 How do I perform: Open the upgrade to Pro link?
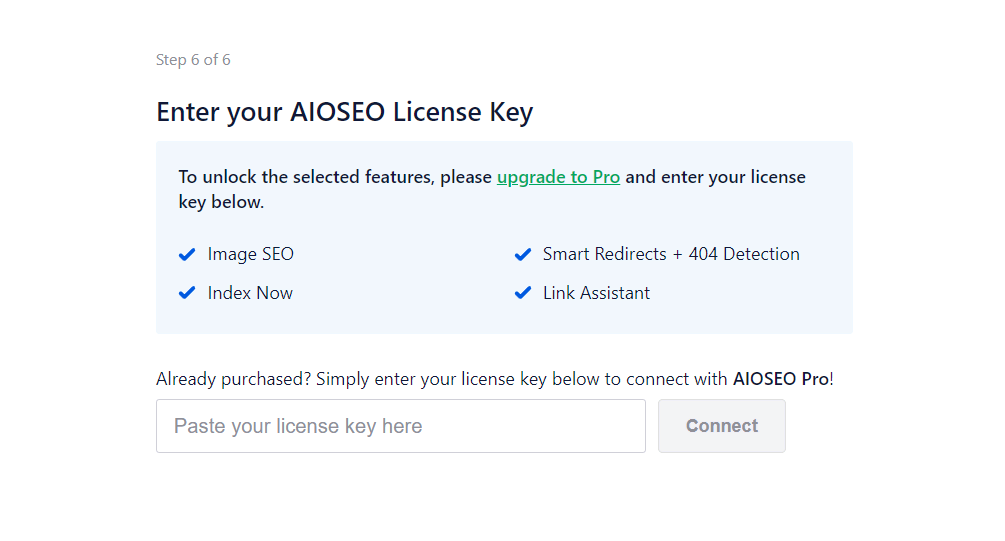pyautogui.click(x=558, y=177)
